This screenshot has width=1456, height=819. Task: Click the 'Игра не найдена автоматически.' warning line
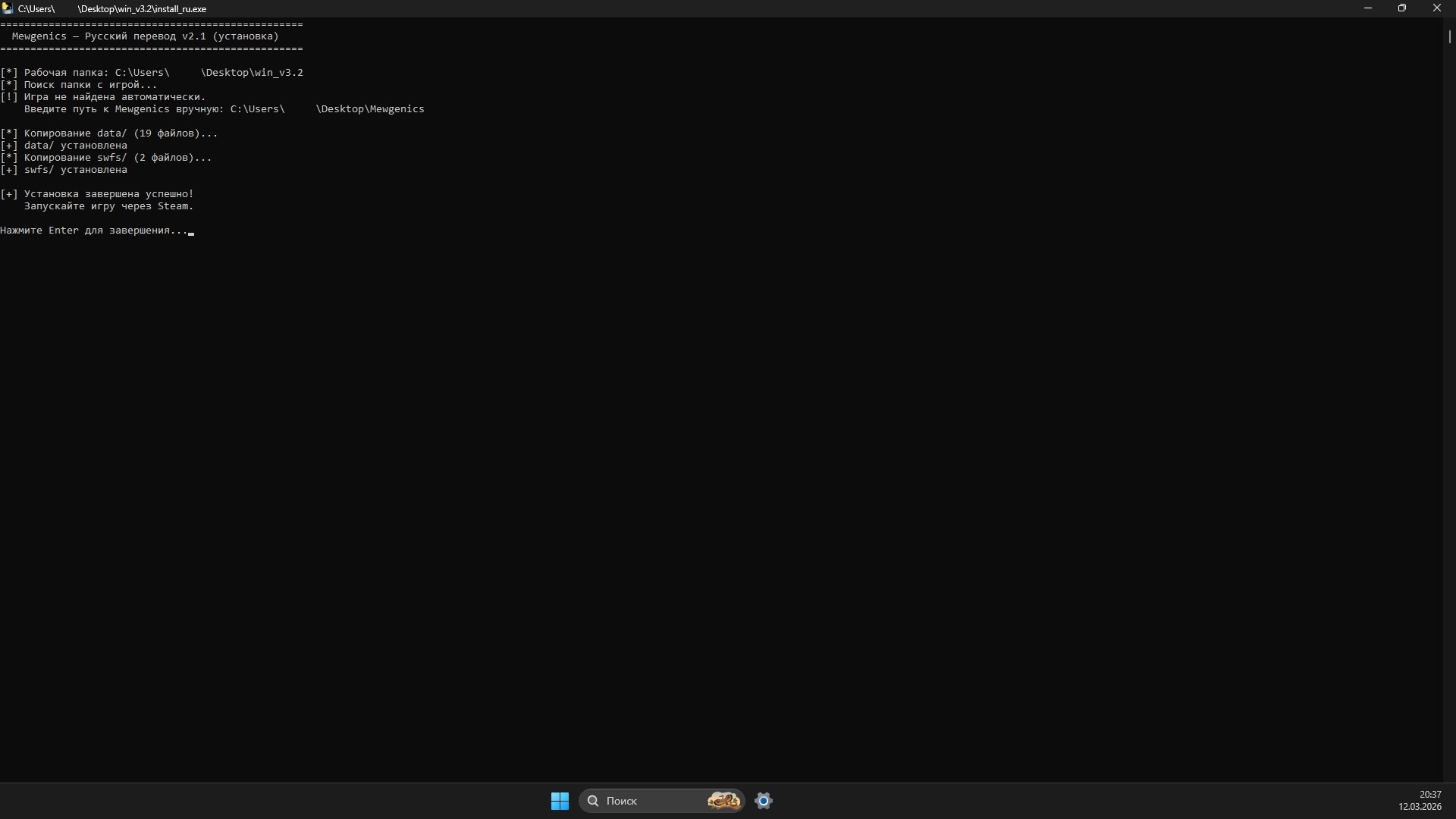click(115, 97)
